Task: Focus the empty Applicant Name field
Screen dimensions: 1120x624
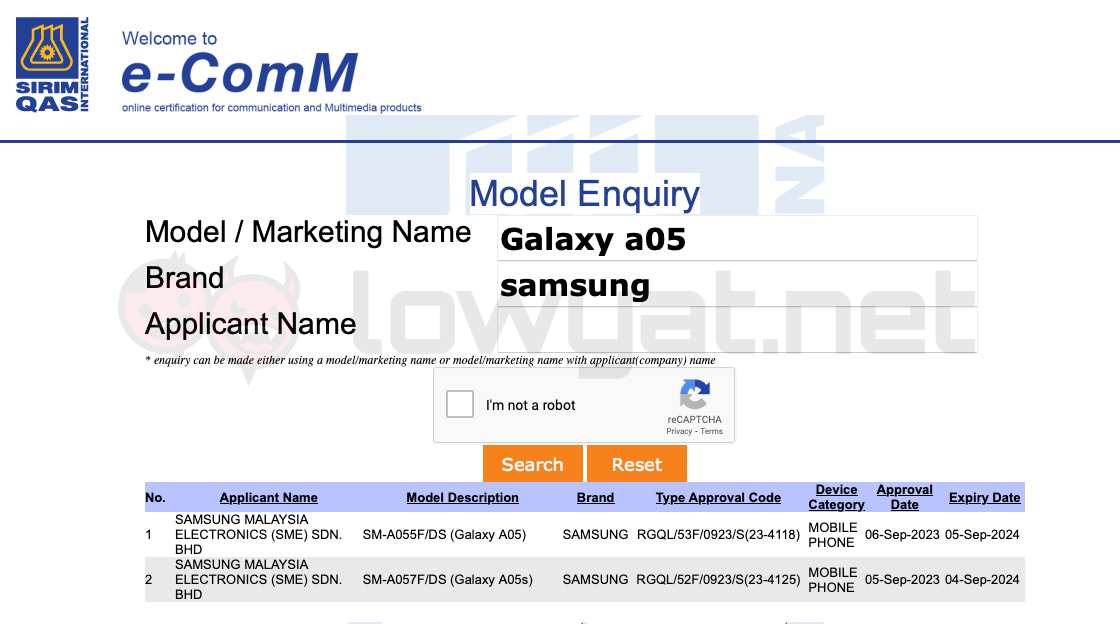Action: click(x=737, y=330)
